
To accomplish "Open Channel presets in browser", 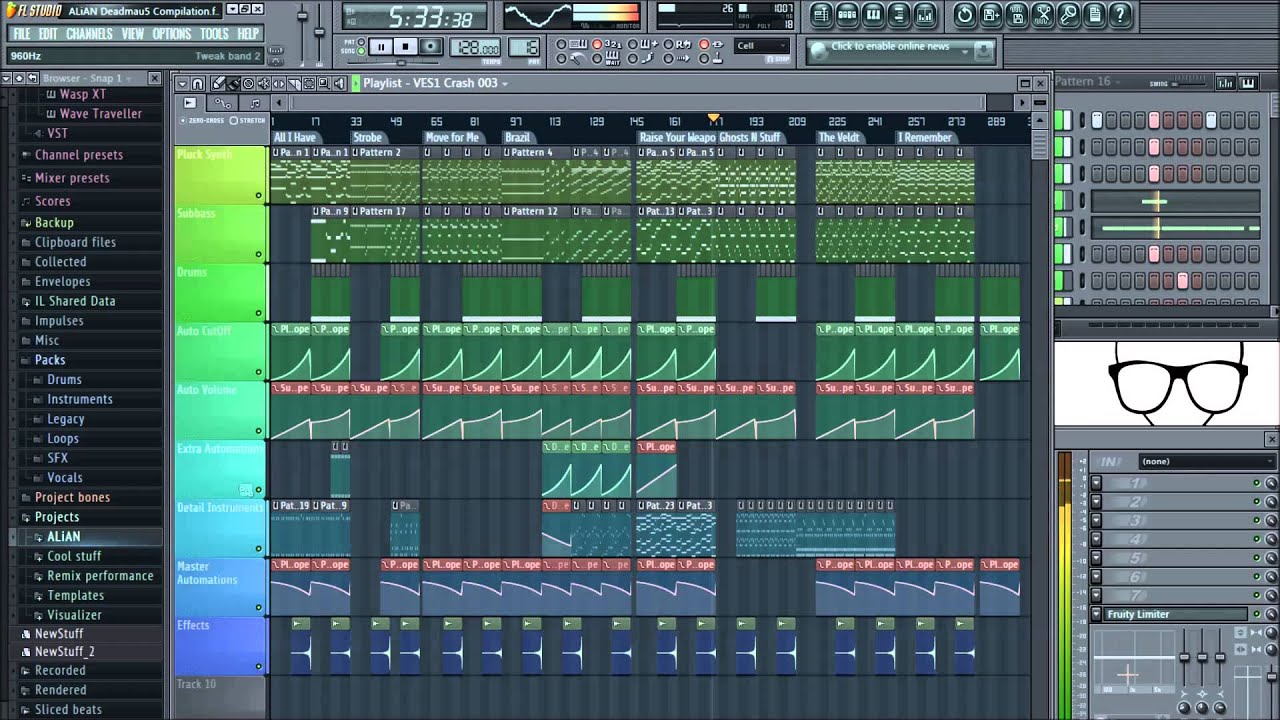I will (79, 155).
